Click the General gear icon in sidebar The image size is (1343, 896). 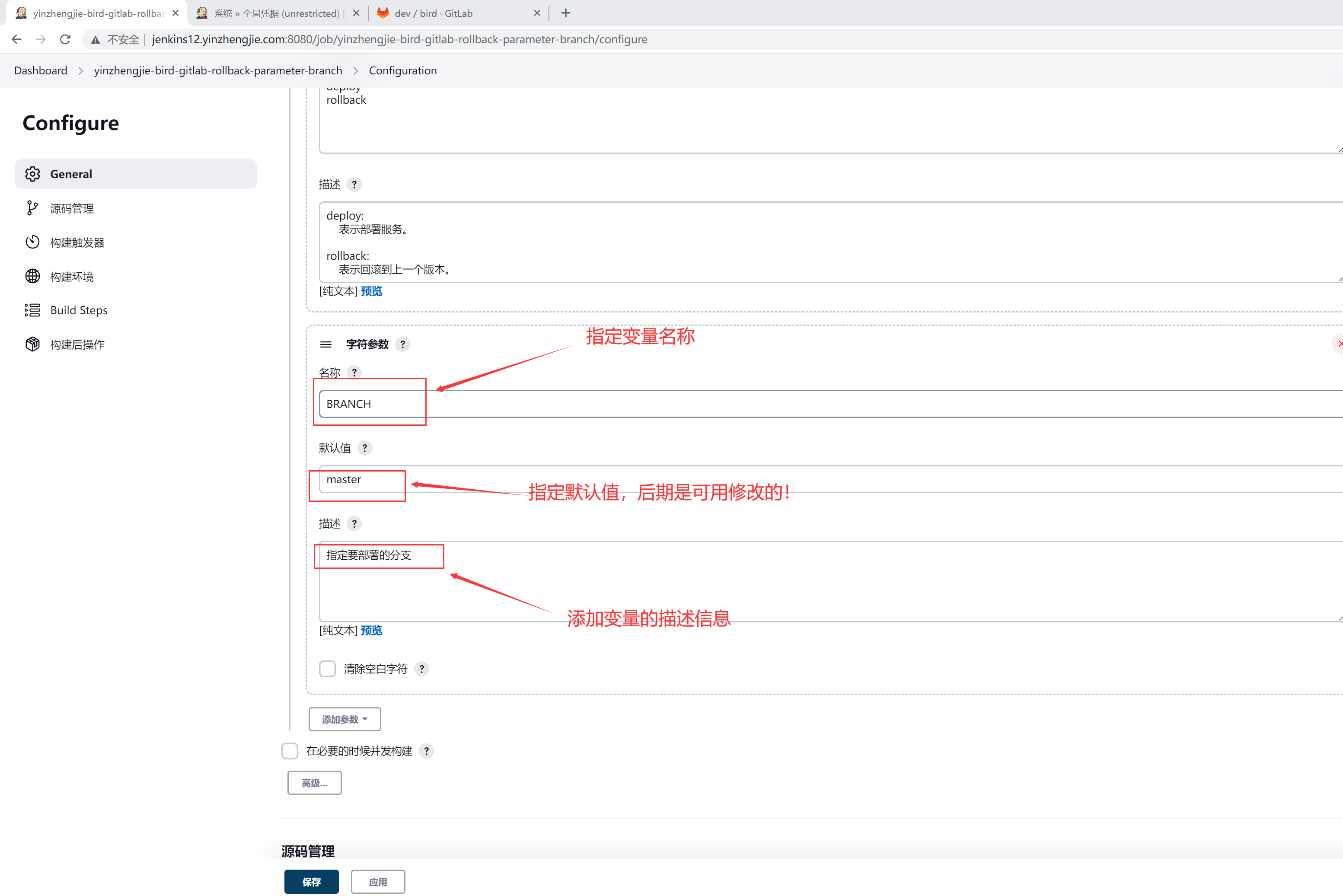[32, 174]
